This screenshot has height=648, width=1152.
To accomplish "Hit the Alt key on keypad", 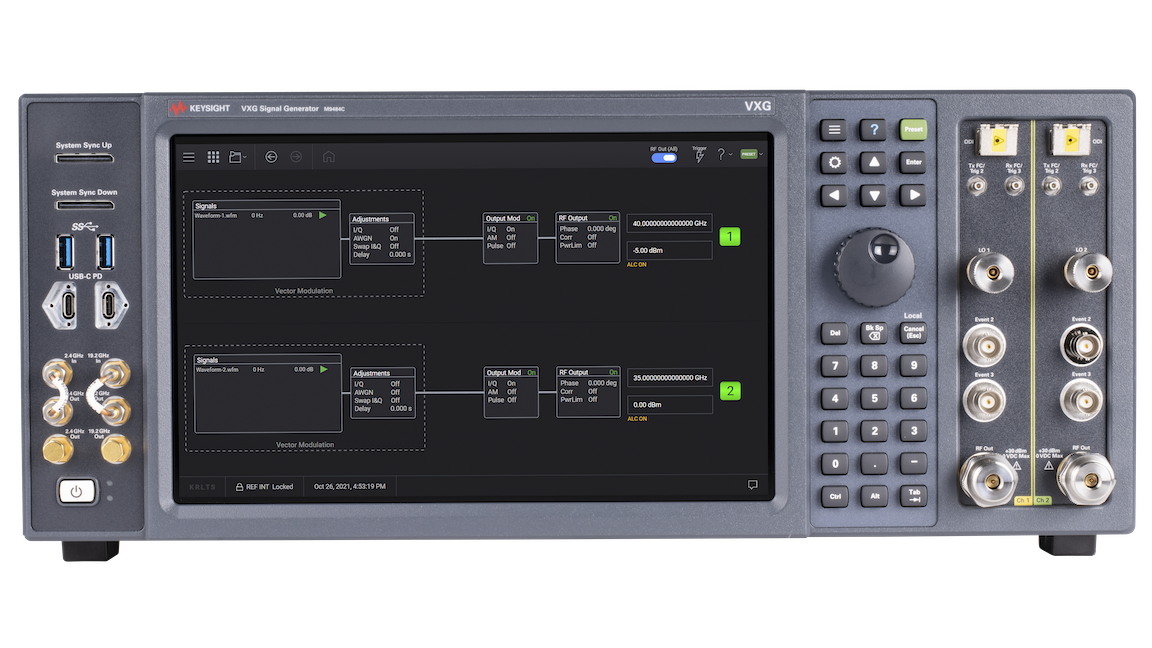I will click(x=874, y=497).
